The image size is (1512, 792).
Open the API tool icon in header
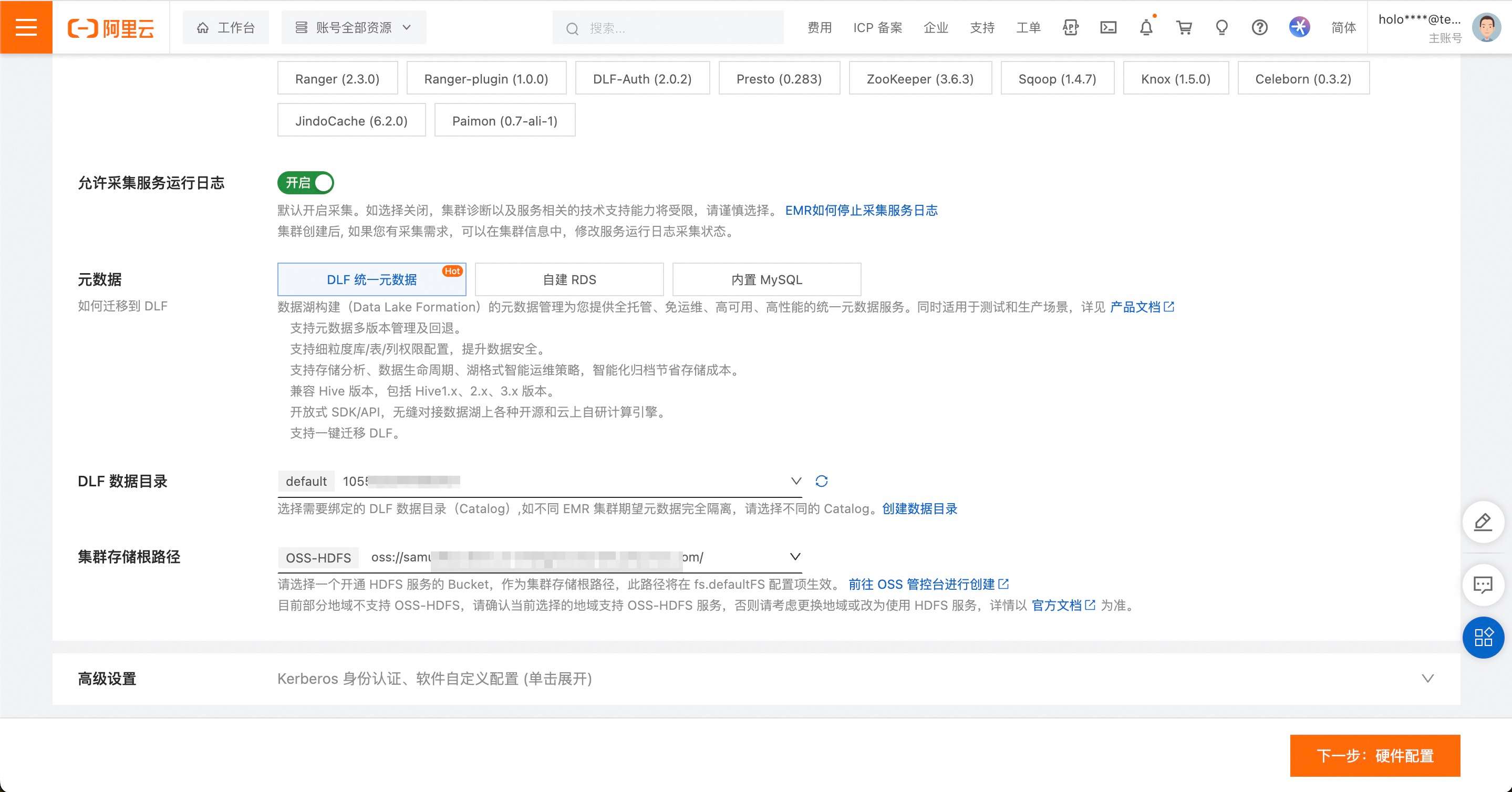1070,28
